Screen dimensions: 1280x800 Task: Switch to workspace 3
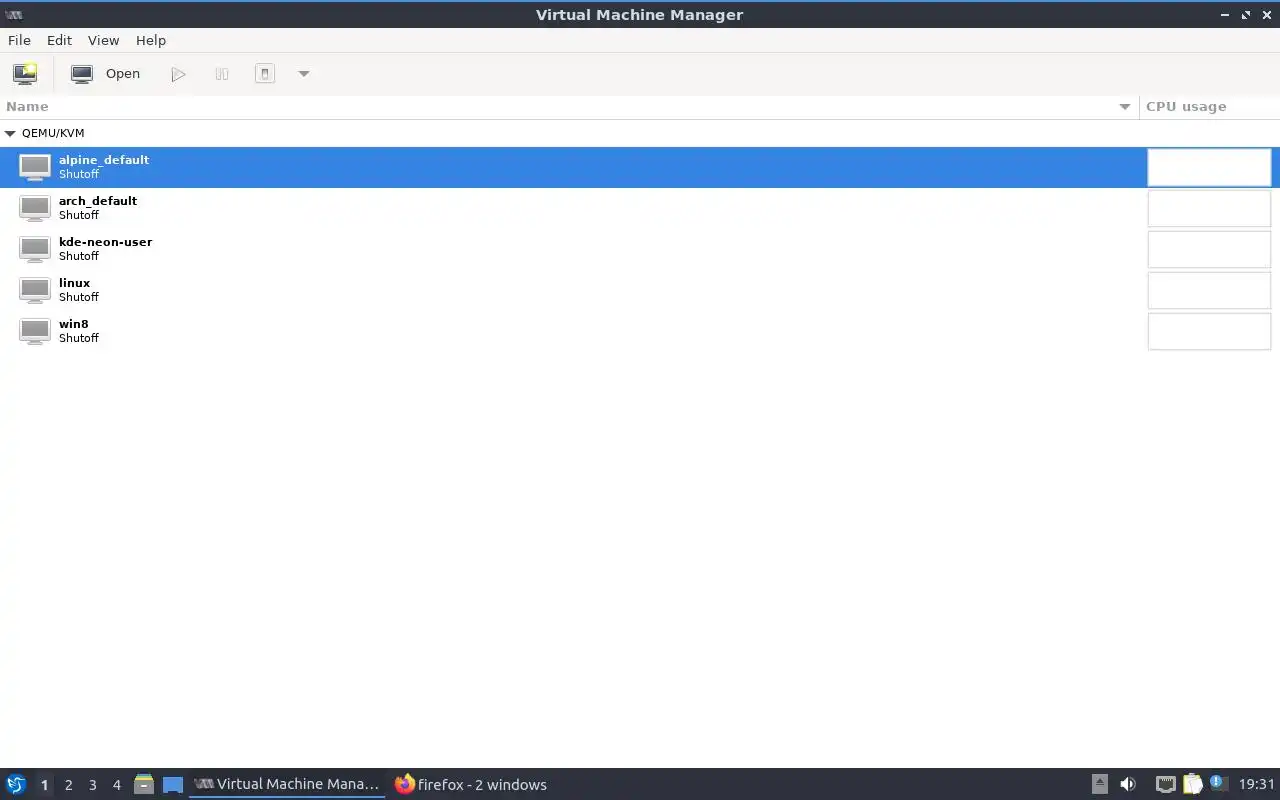pyautogui.click(x=92, y=785)
